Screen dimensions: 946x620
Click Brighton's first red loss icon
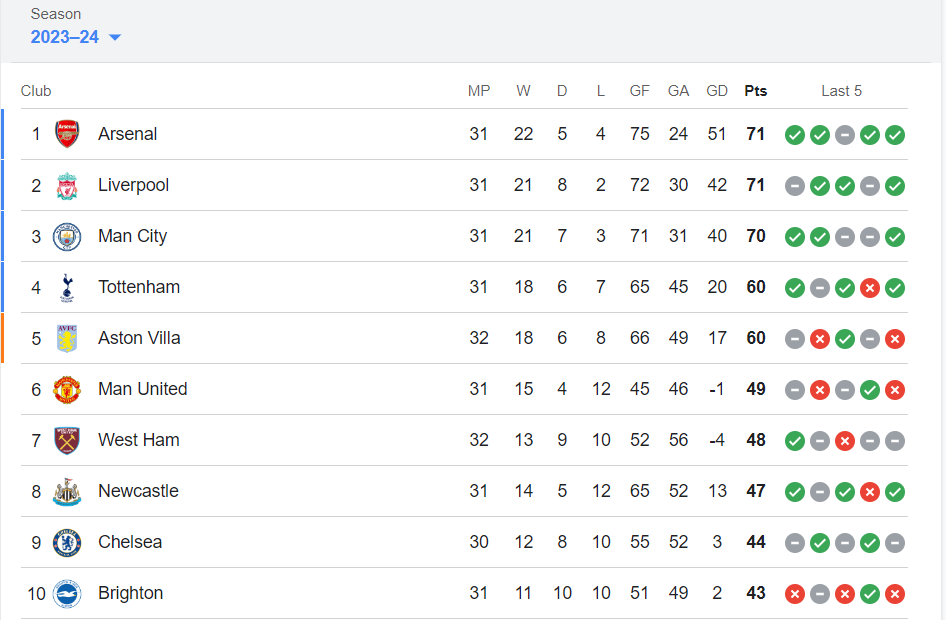(x=795, y=594)
